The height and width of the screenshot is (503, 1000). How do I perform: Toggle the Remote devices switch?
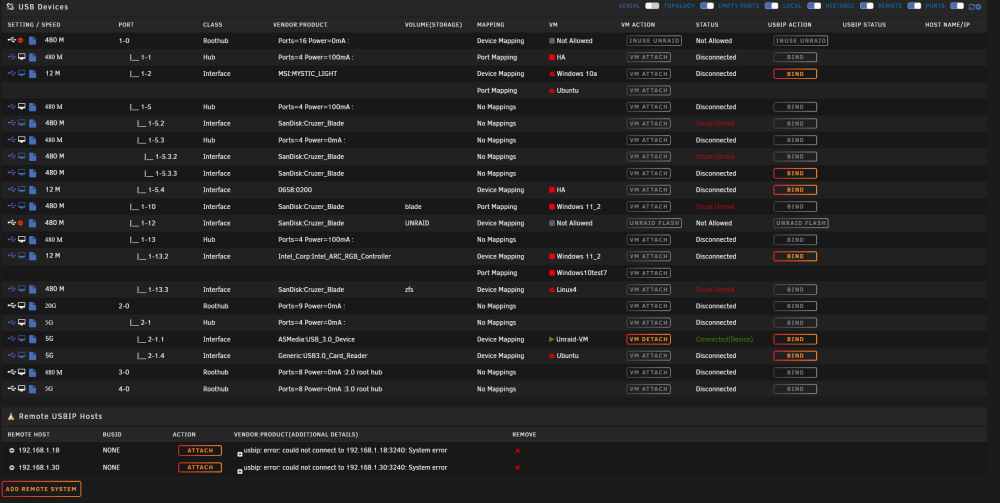(914, 6)
